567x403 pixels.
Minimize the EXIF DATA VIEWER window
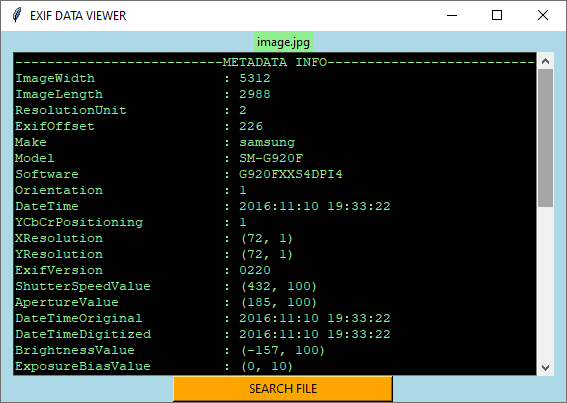coord(452,16)
